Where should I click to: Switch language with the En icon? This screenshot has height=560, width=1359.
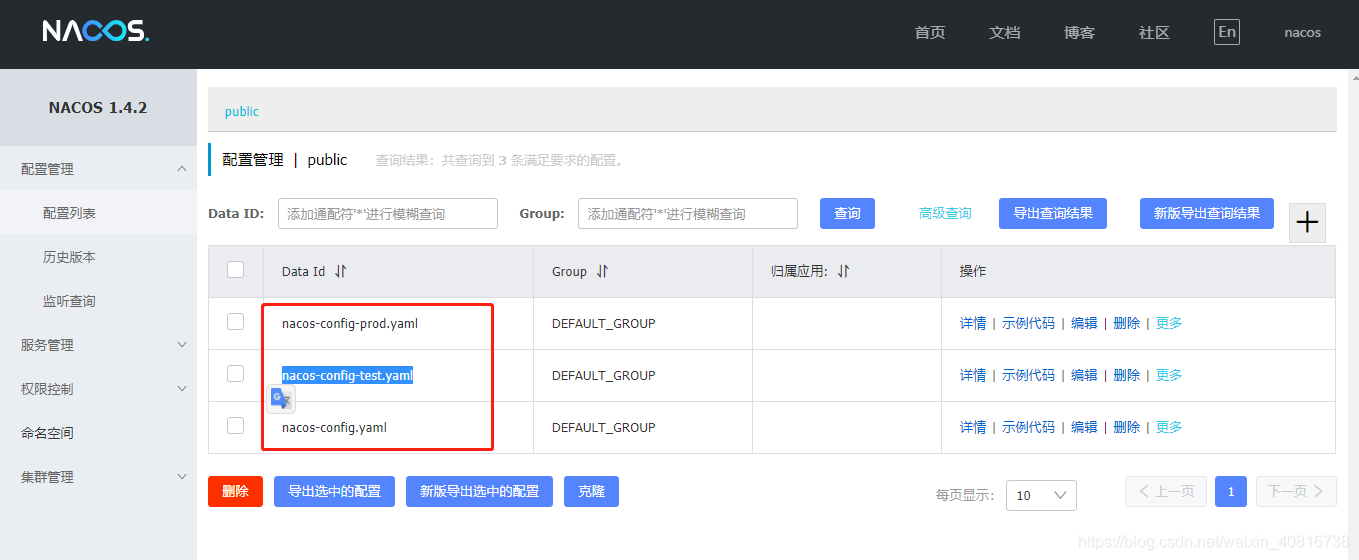pyautogui.click(x=1227, y=32)
